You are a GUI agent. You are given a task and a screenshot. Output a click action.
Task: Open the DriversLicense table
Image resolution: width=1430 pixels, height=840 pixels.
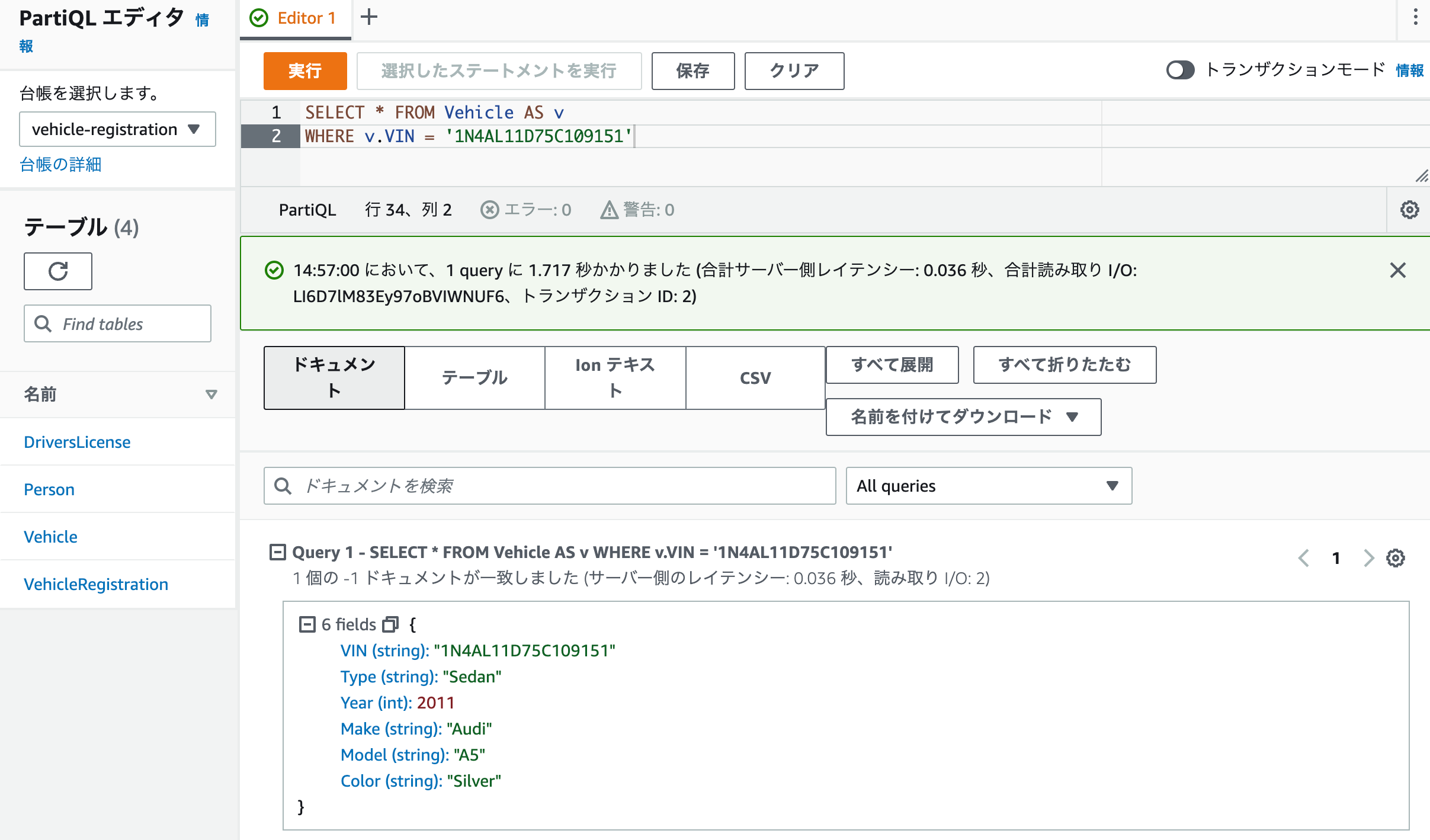pyautogui.click(x=77, y=442)
